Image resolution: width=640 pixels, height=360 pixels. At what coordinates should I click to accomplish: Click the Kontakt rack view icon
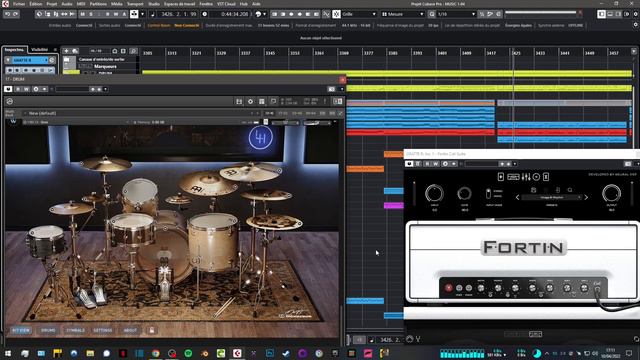[262, 101]
